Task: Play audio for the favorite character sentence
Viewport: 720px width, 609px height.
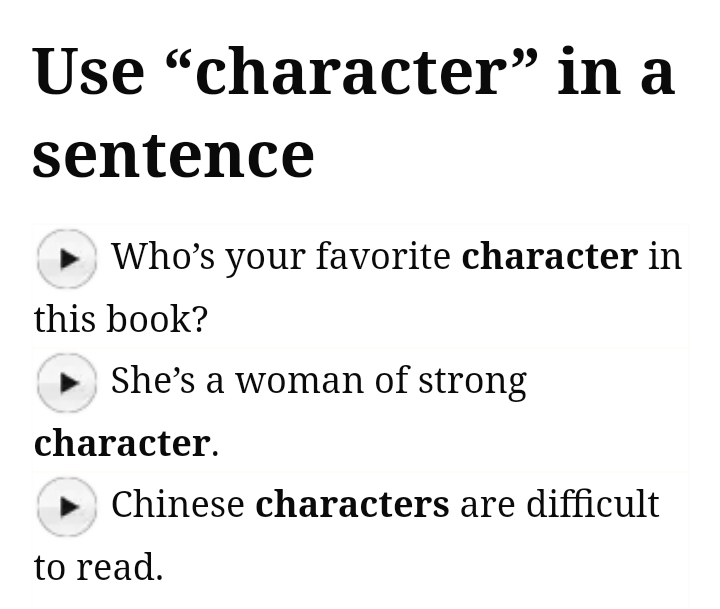Action: 67,259
